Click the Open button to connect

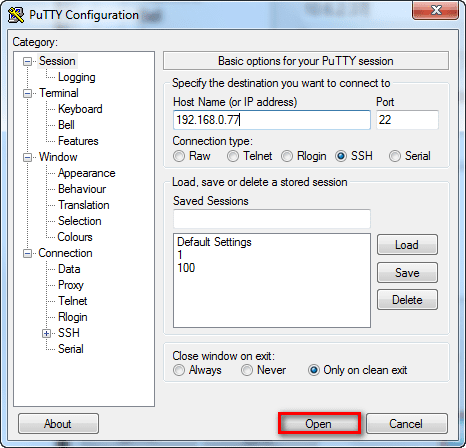(x=319, y=424)
